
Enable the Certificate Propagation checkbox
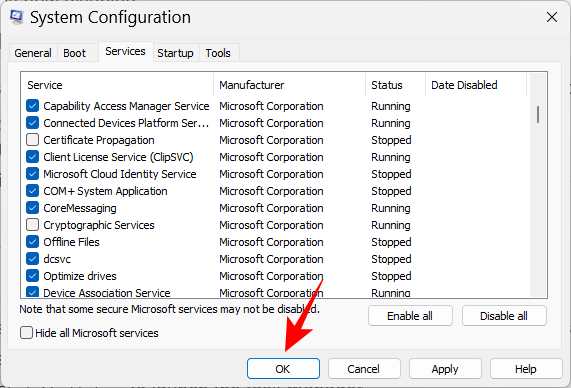(x=32, y=140)
